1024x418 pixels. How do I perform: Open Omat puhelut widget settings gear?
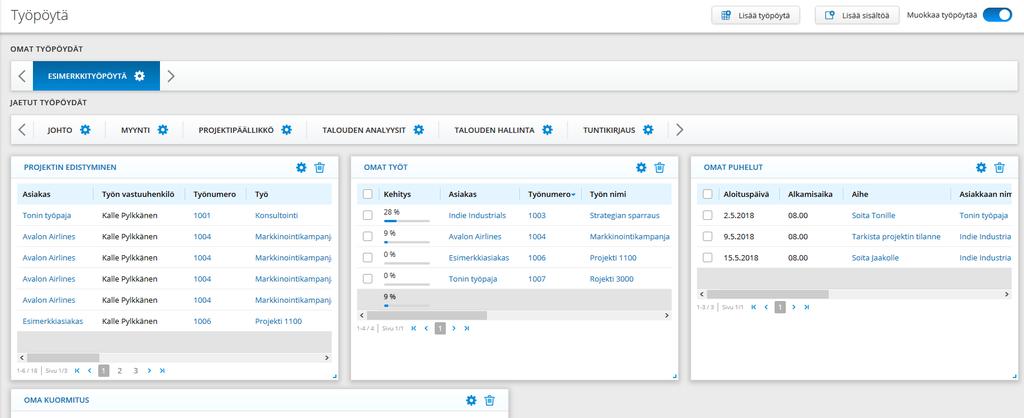pyautogui.click(x=981, y=168)
